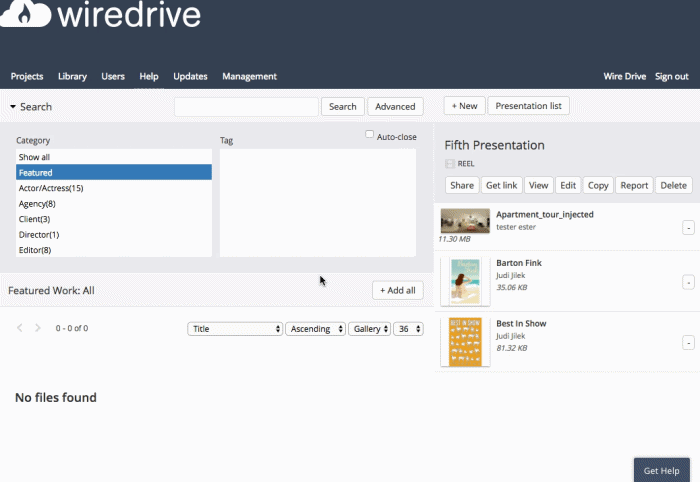
Task: Click the Tag list box
Action: pyautogui.click(x=318, y=203)
